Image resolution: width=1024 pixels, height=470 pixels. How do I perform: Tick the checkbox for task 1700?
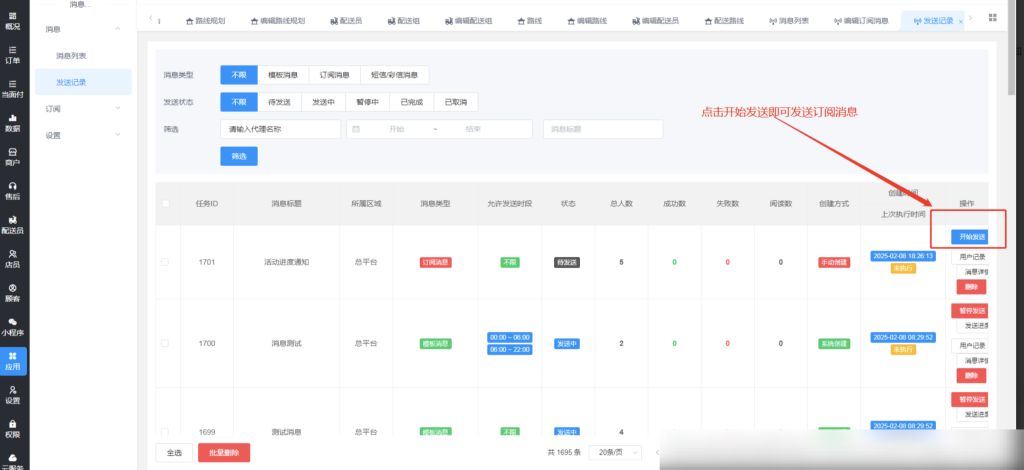click(x=165, y=343)
